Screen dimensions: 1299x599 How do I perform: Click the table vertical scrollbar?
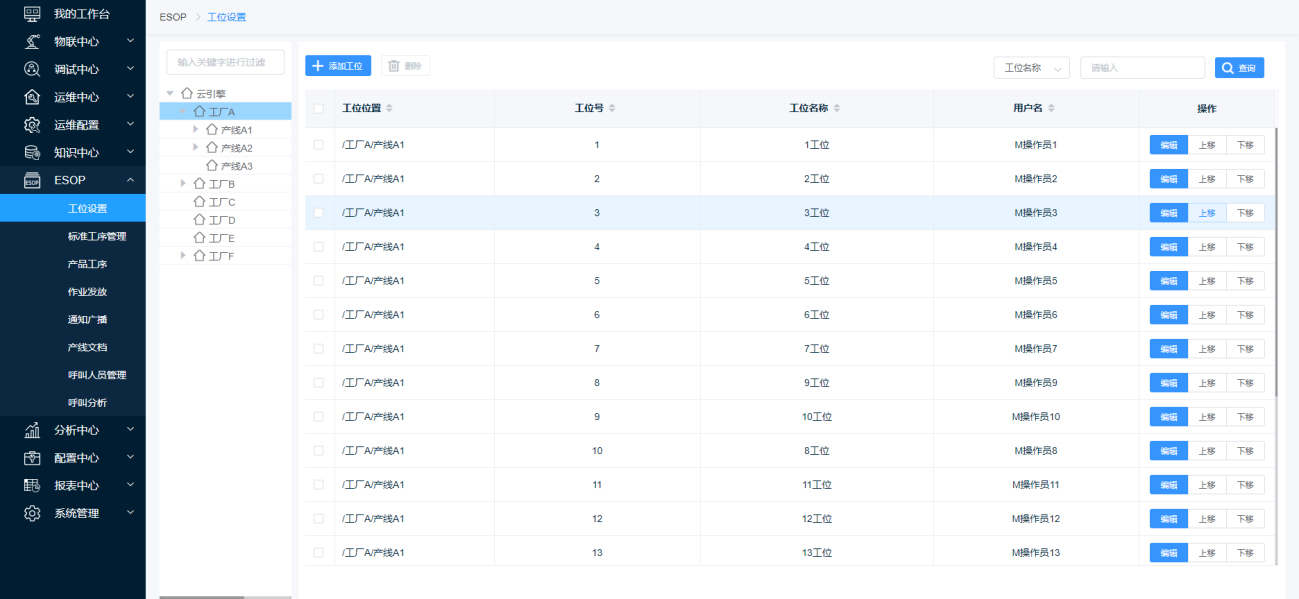pos(1275,262)
